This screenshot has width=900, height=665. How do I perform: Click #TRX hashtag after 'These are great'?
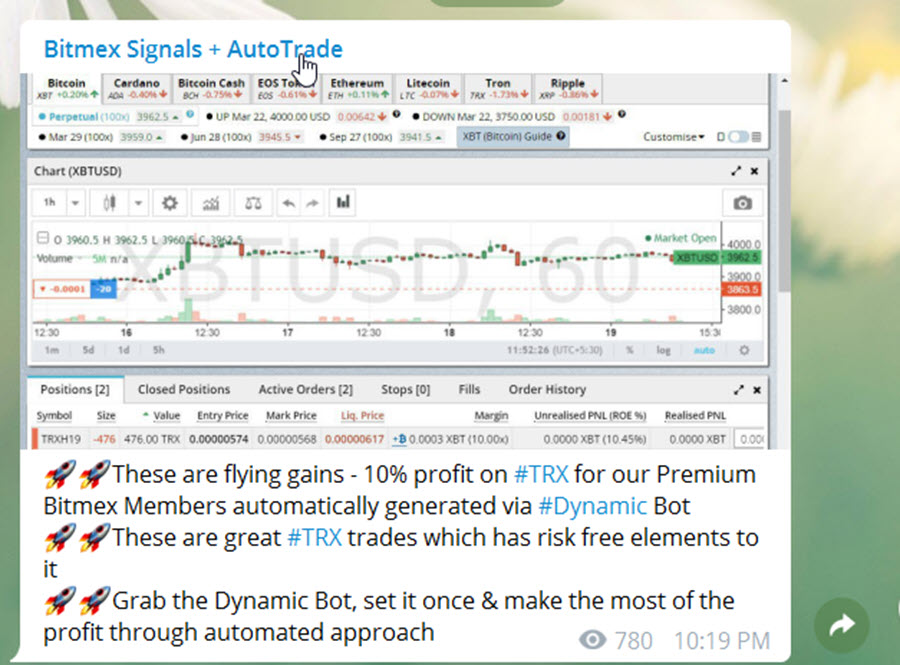pos(315,537)
